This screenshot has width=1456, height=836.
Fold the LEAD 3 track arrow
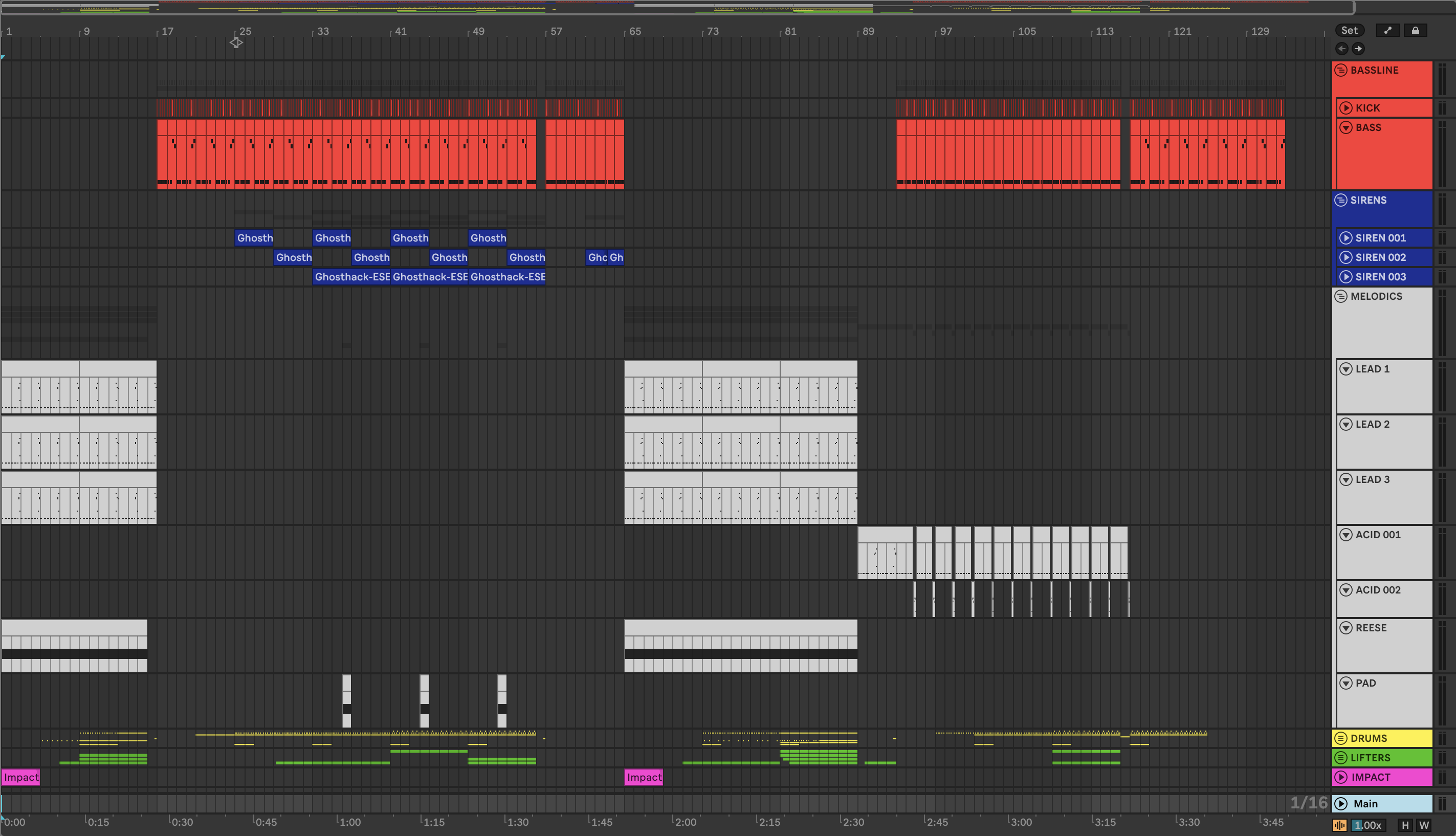pyautogui.click(x=1346, y=479)
